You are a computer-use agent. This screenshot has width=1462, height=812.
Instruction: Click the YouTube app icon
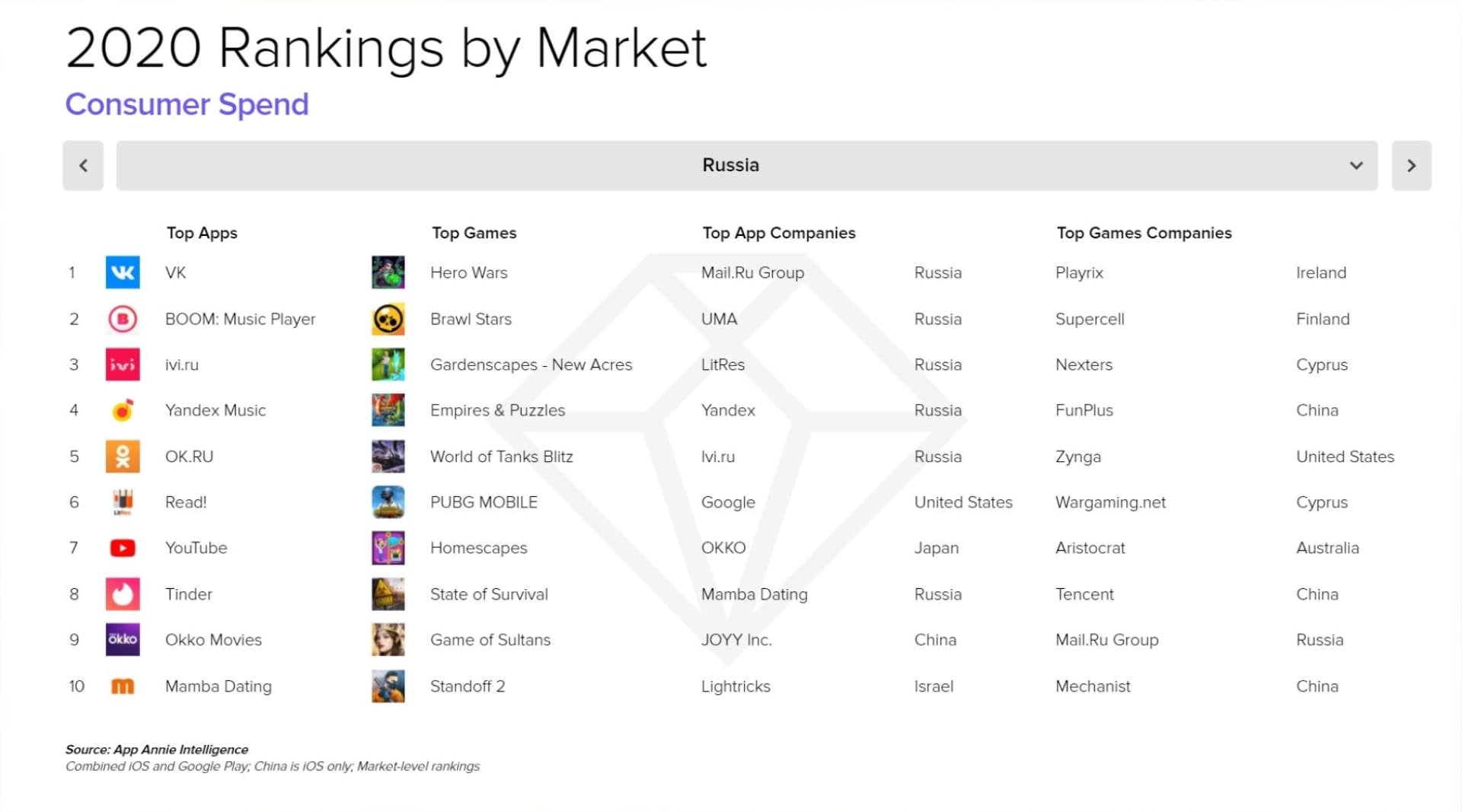coord(123,548)
